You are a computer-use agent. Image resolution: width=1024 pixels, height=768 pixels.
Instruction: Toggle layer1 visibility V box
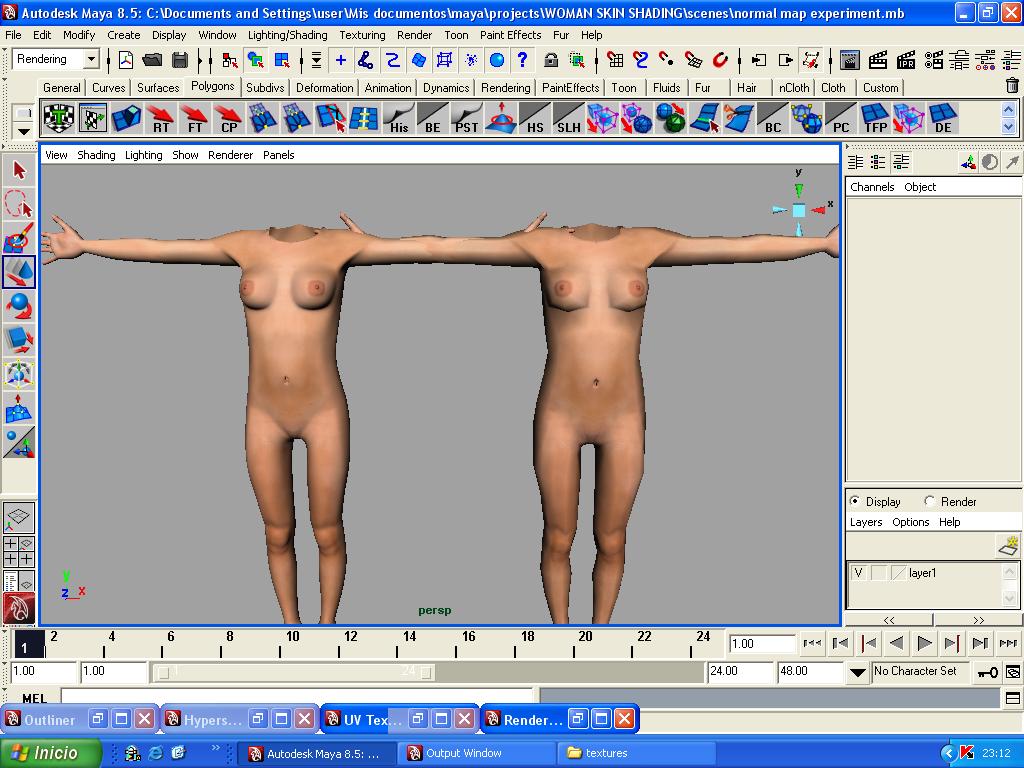(858, 573)
